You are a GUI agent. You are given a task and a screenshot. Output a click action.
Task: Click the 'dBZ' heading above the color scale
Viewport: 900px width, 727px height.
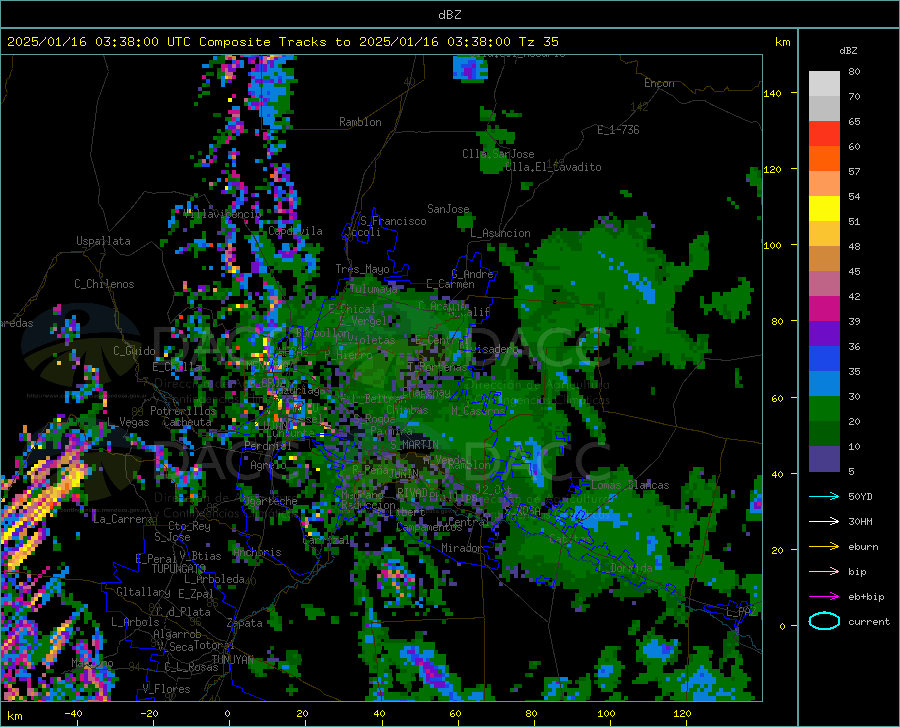pyautogui.click(x=848, y=50)
